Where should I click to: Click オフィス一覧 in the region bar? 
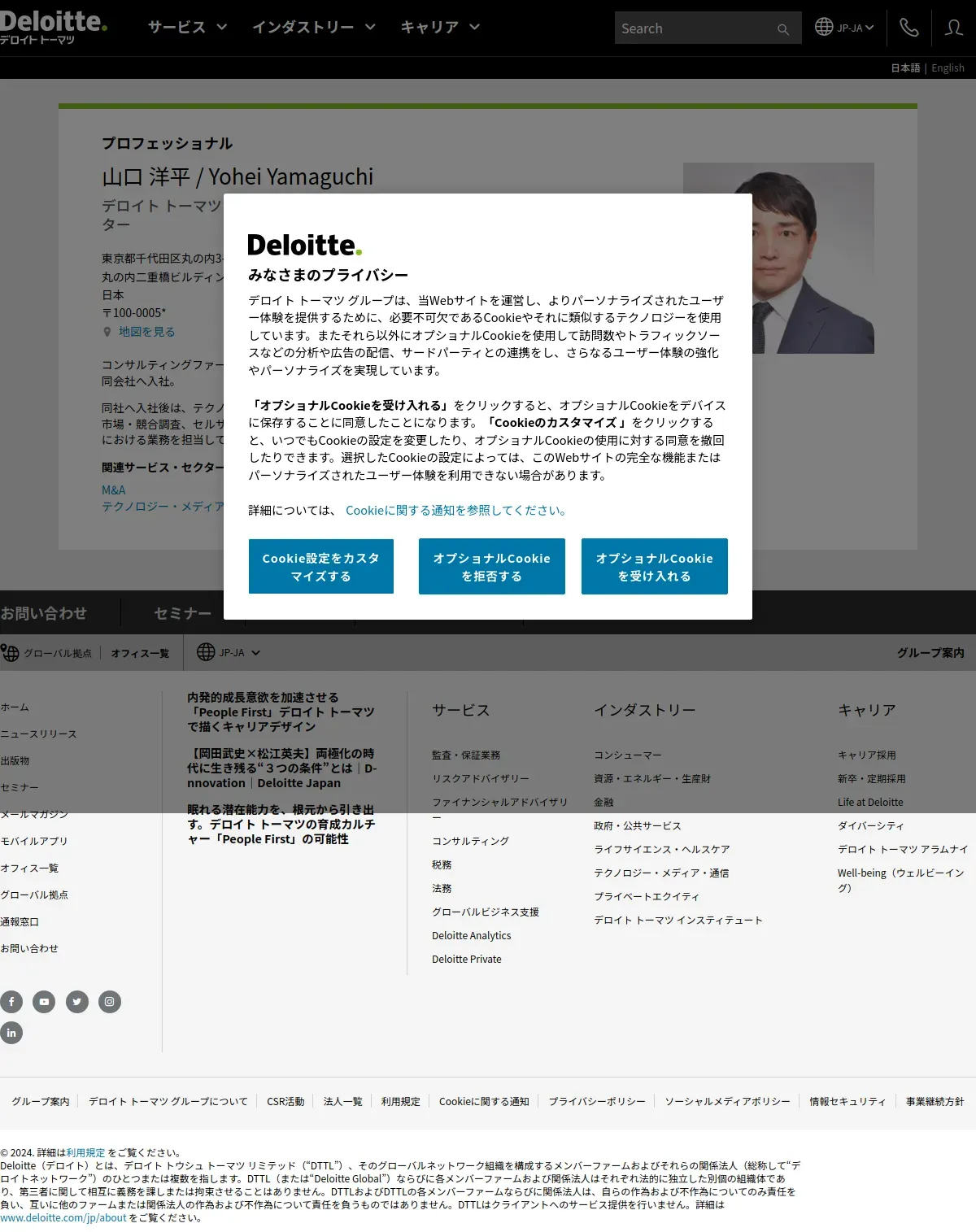click(x=140, y=653)
